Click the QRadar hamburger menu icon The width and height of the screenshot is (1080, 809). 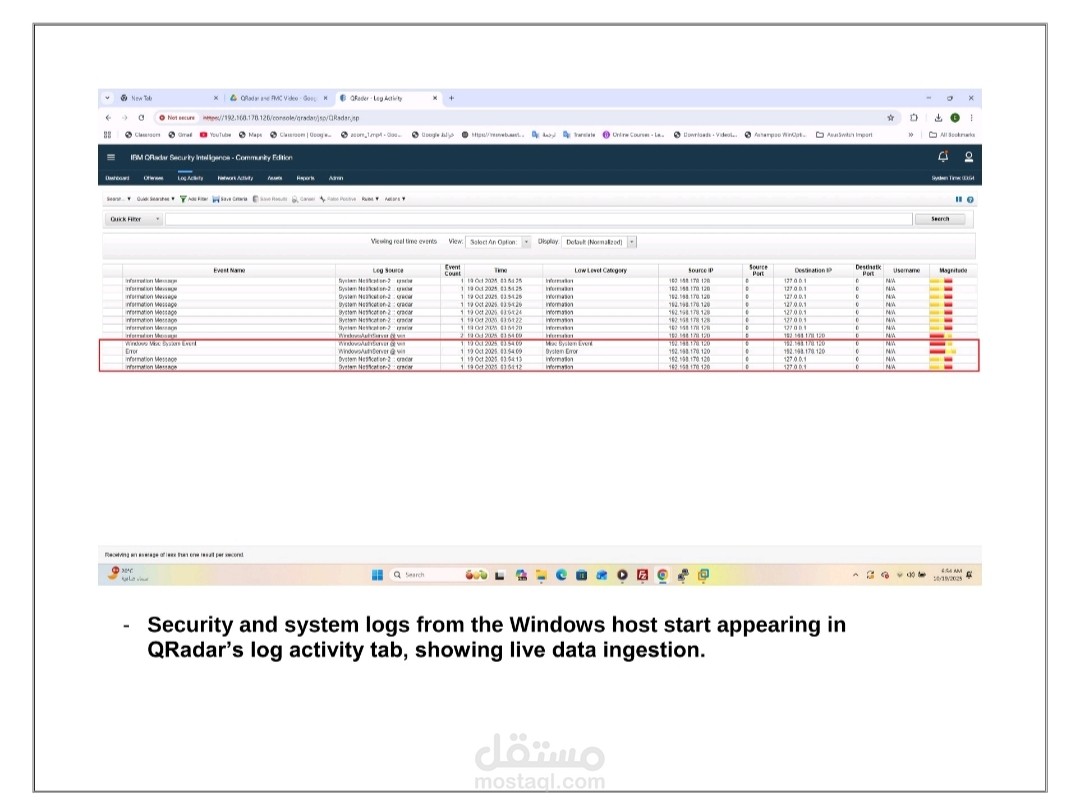[x=110, y=157]
